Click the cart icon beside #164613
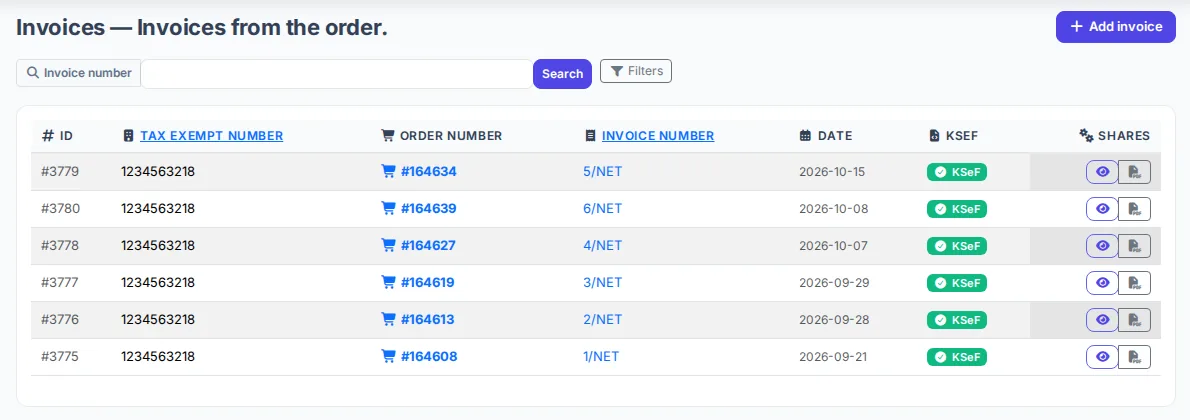This screenshot has width=1190, height=420. point(388,320)
